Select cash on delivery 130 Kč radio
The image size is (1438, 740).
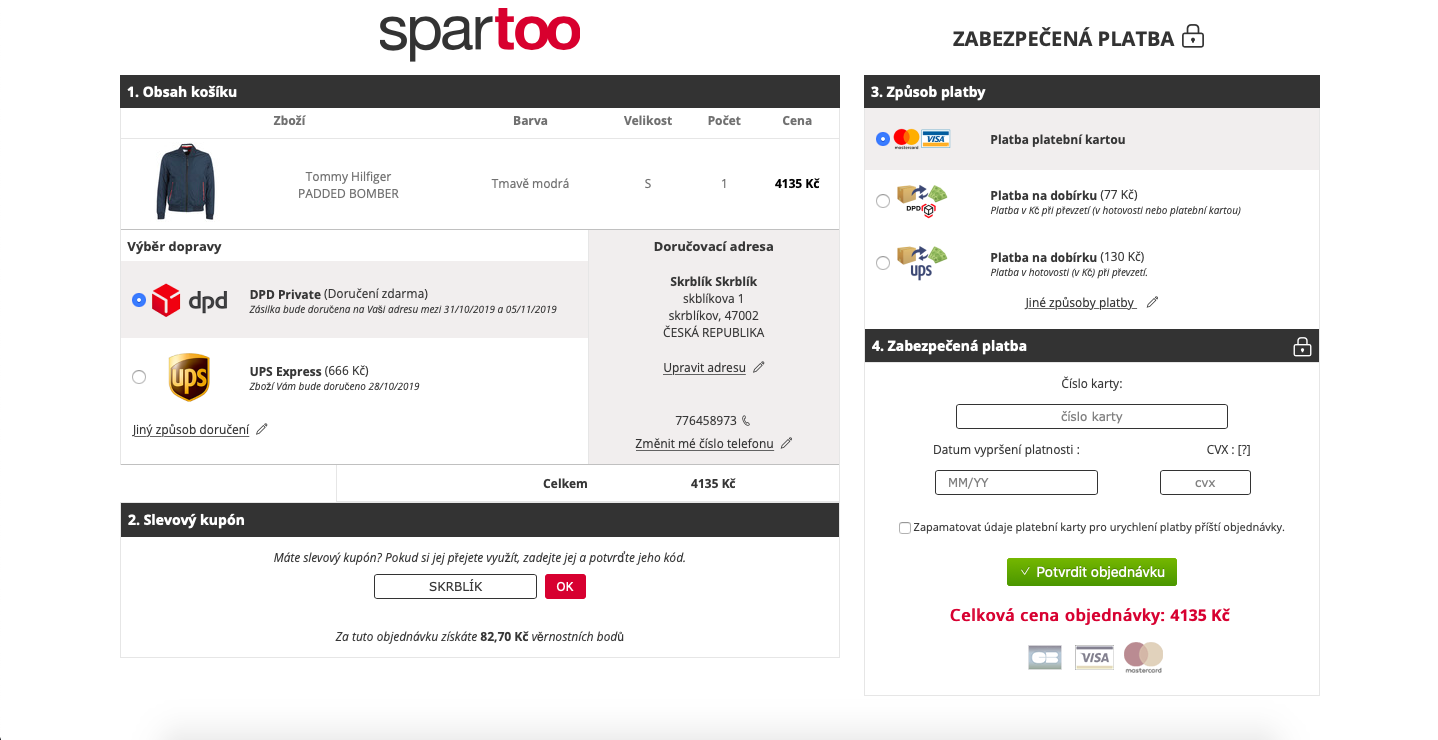(882, 263)
